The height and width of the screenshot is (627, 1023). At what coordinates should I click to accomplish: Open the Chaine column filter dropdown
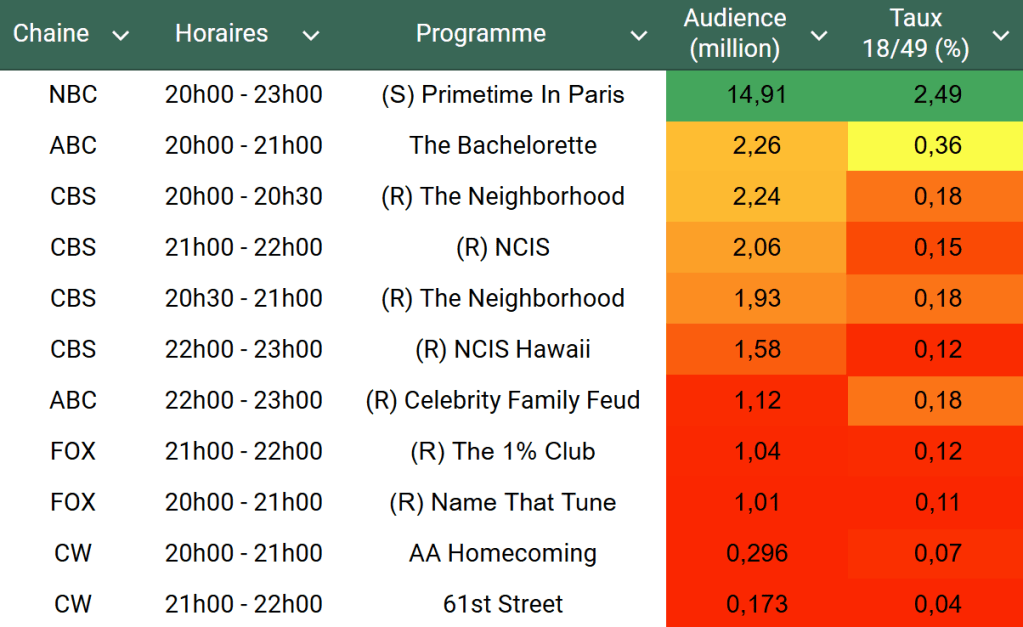click(121, 36)
